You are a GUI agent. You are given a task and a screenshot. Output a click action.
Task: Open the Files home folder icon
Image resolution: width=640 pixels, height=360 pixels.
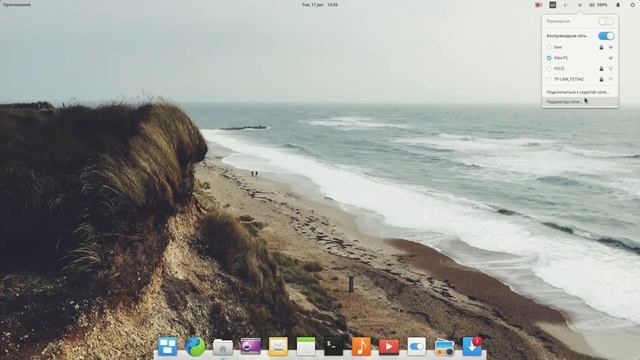tap(223, 347)
